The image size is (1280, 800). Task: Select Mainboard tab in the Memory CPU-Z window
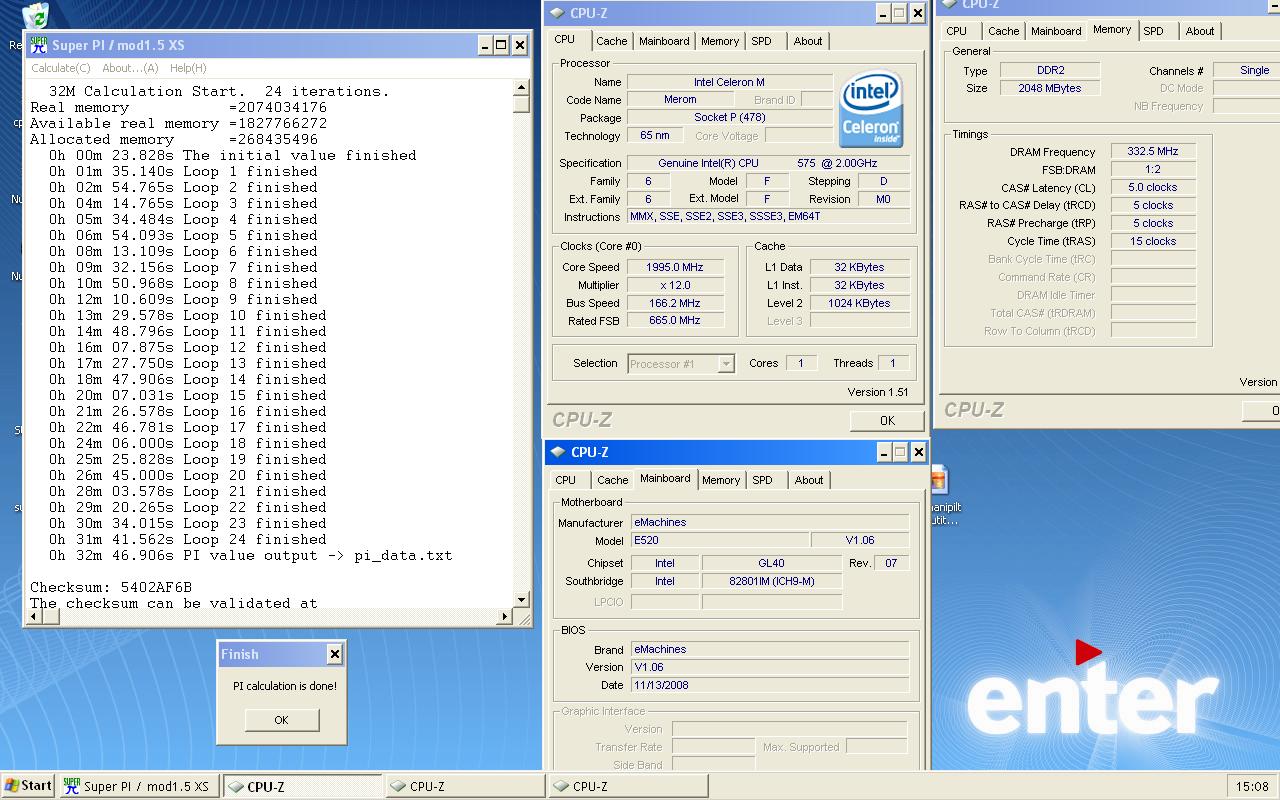[1056, 31]
